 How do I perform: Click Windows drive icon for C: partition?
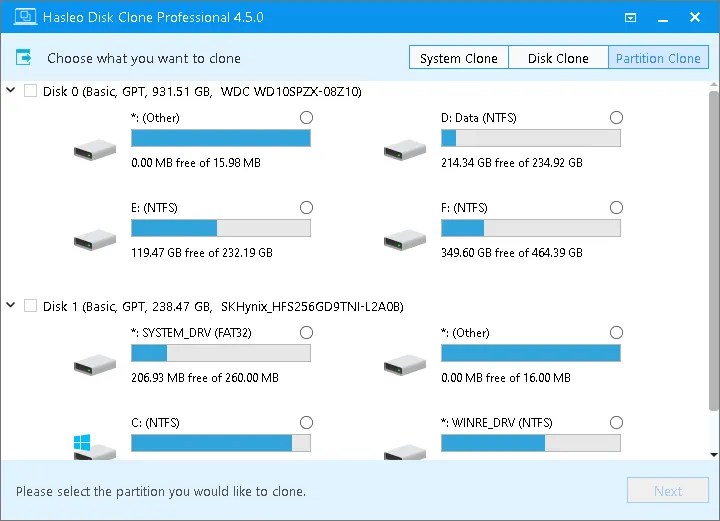point(95,447)
